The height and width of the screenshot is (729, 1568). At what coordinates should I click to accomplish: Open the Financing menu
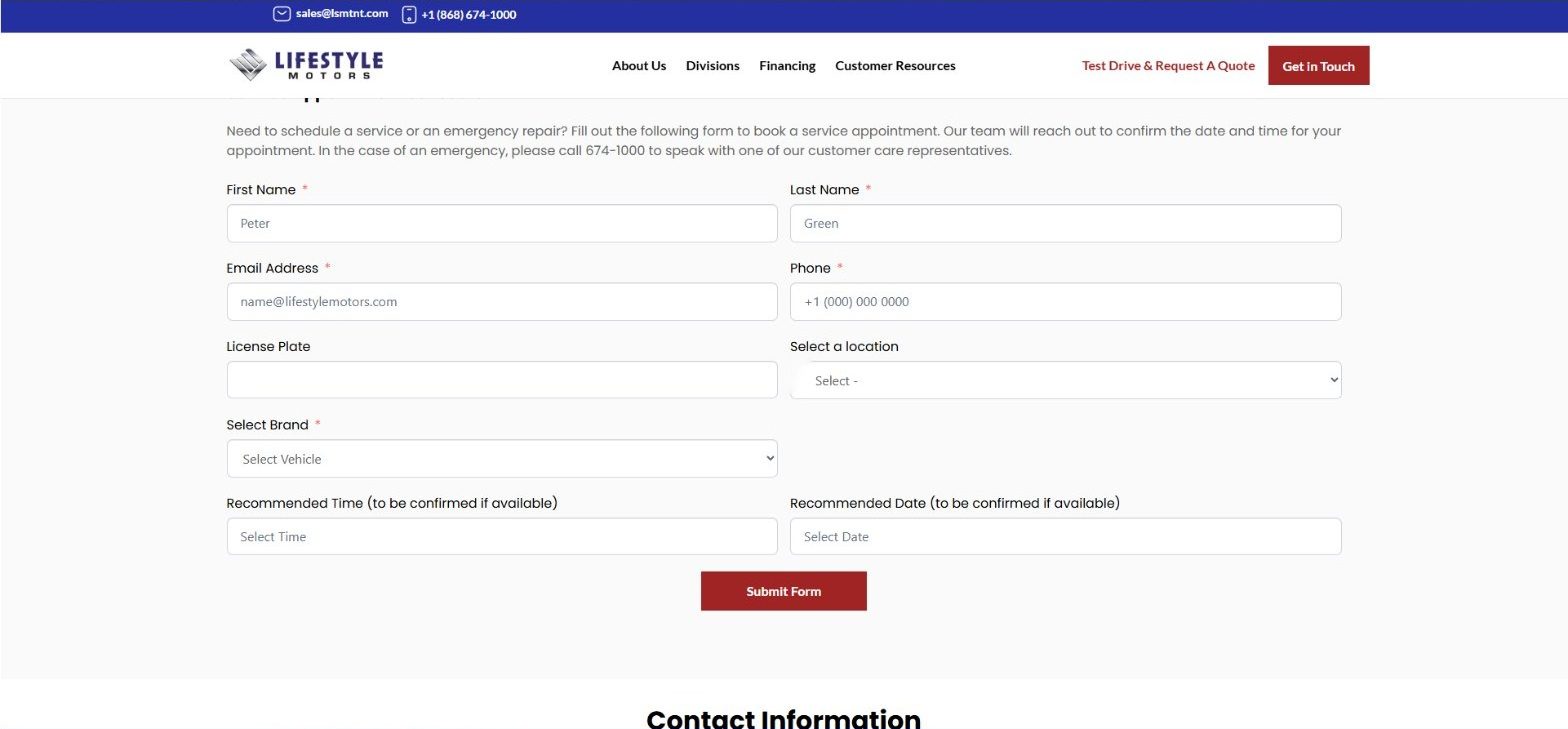787,66
